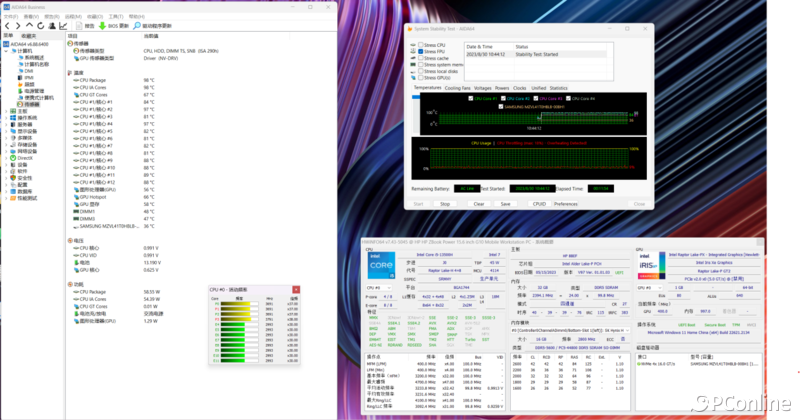Select the security shield node in tree
800x420 pixels.
click(13, 178)
